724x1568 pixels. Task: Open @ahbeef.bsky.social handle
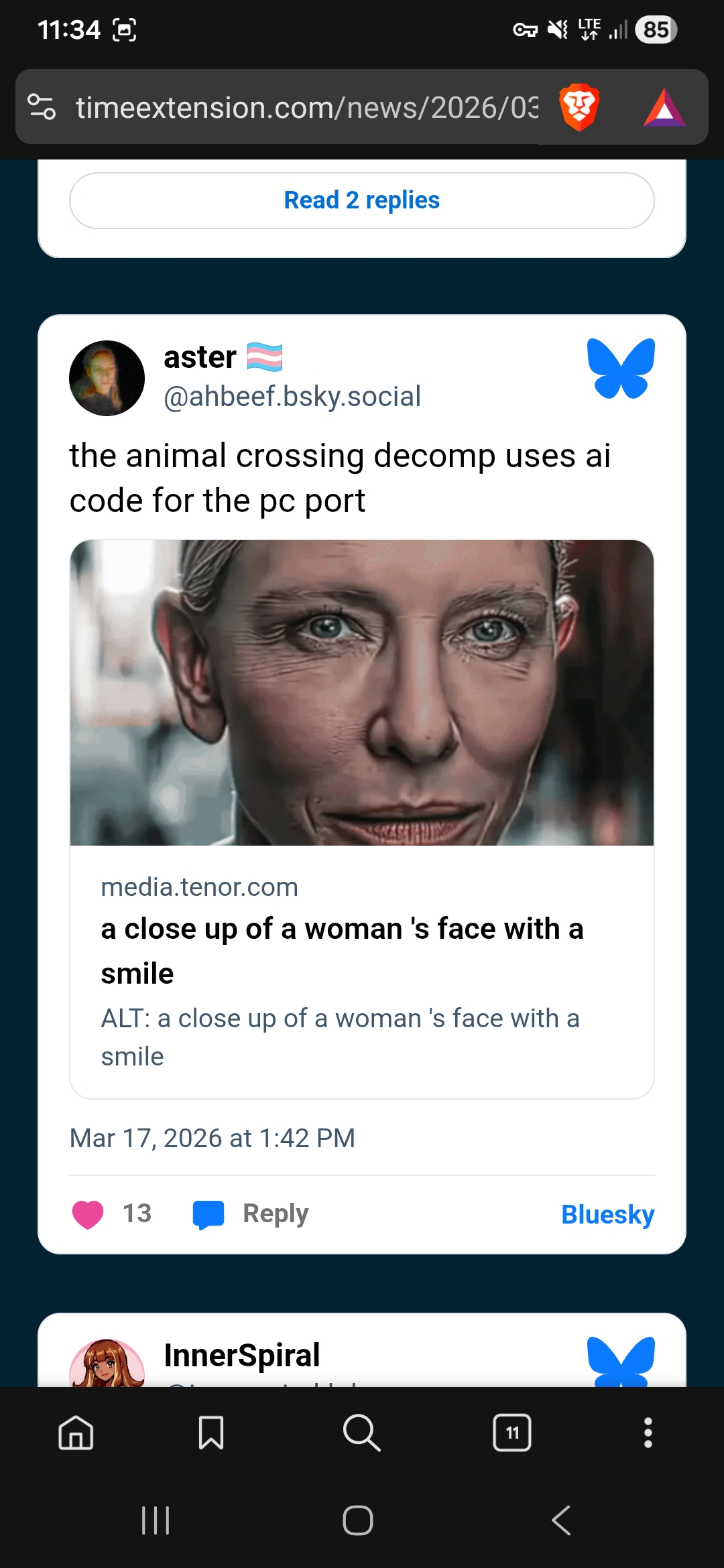[x=292, y=396]
